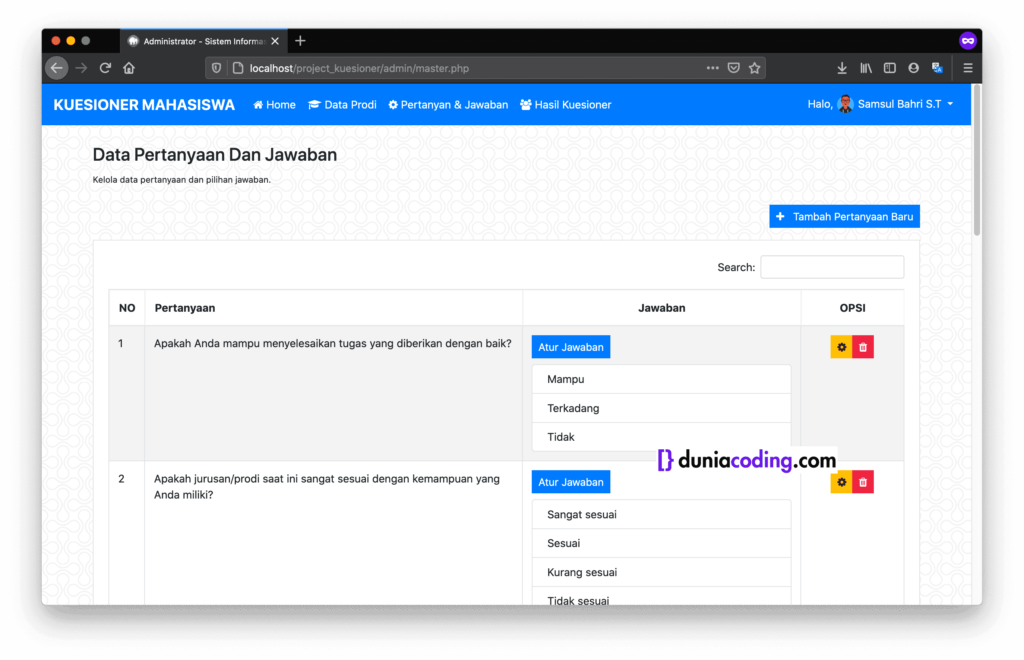Open the Firefox hamburger menu
Viewport: 1024px width, 660px height.
pos(967,68)
